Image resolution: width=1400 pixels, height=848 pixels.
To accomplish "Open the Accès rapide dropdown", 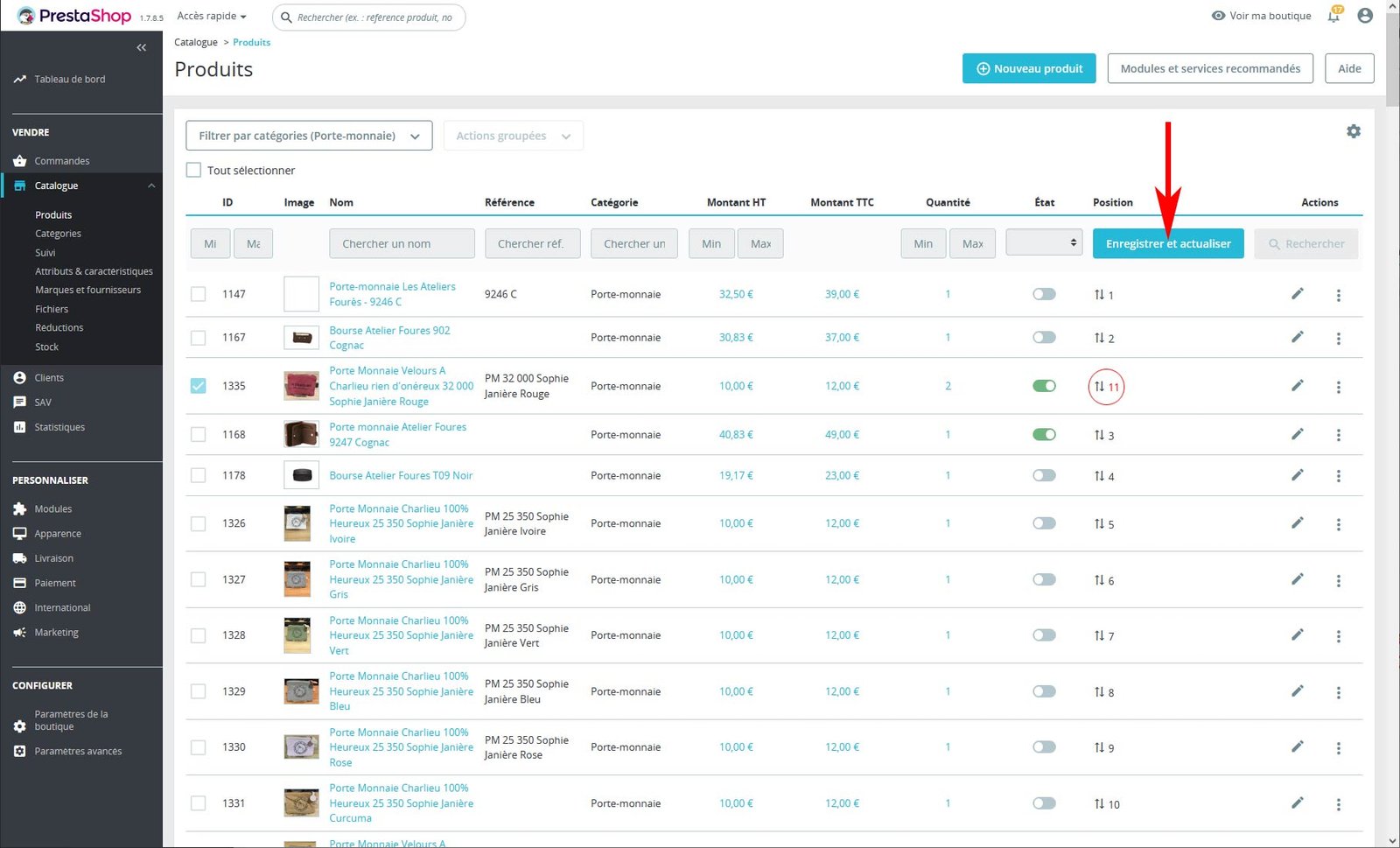I will [212, 16].
